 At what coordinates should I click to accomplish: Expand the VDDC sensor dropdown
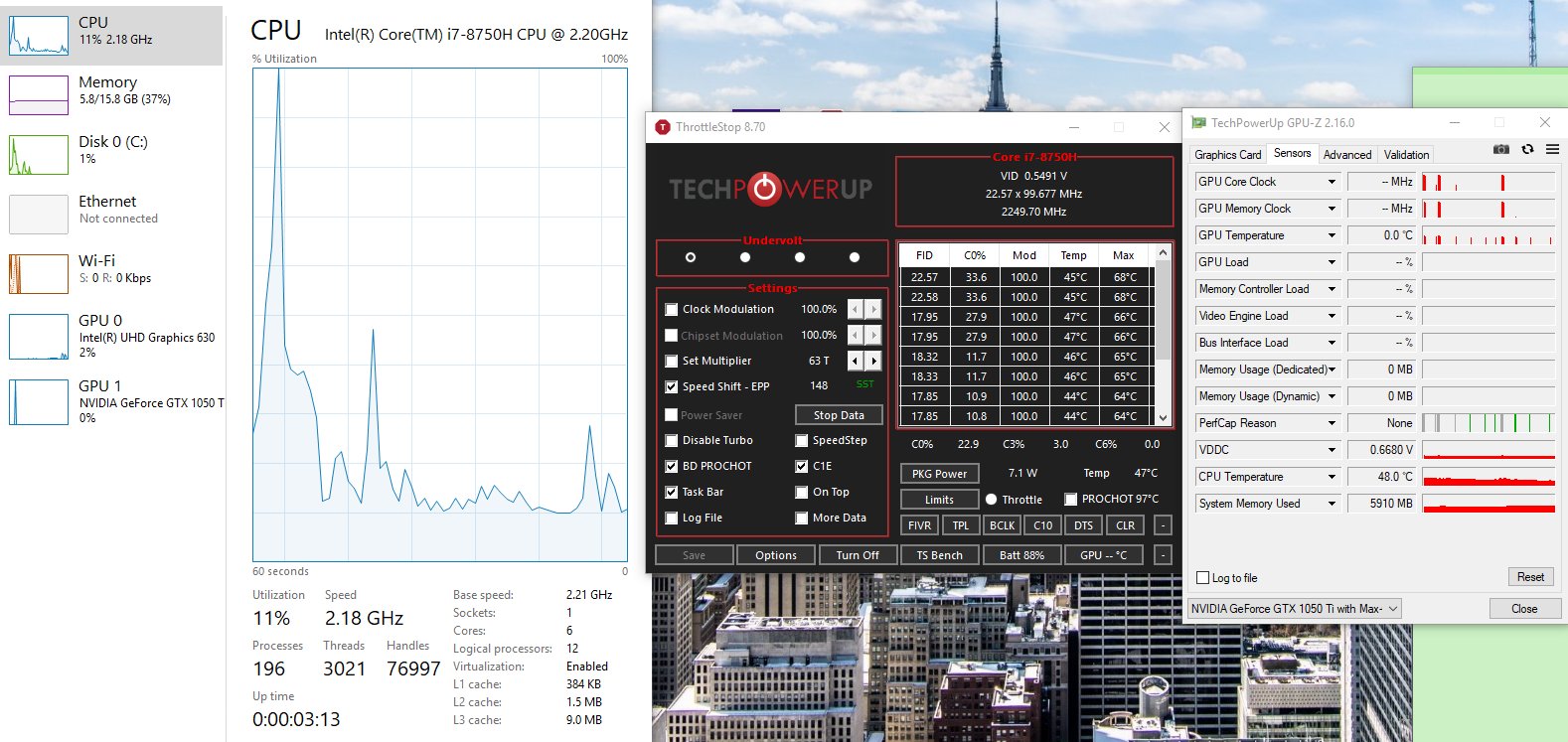1332,450
